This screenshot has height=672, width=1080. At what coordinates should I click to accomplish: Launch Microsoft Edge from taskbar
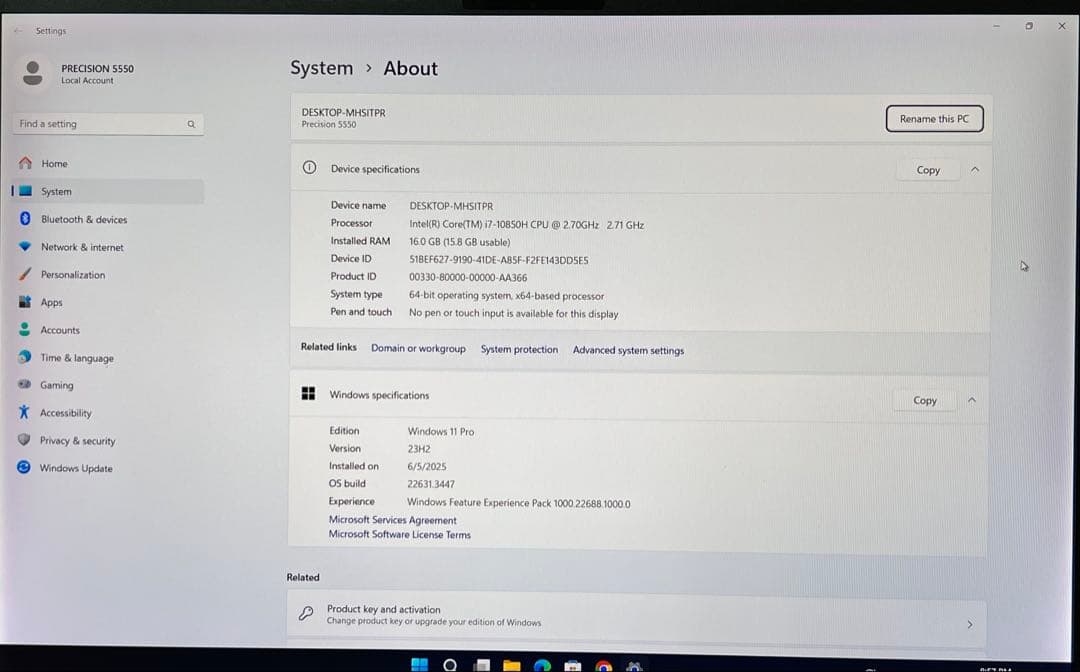tap(543, 665)
